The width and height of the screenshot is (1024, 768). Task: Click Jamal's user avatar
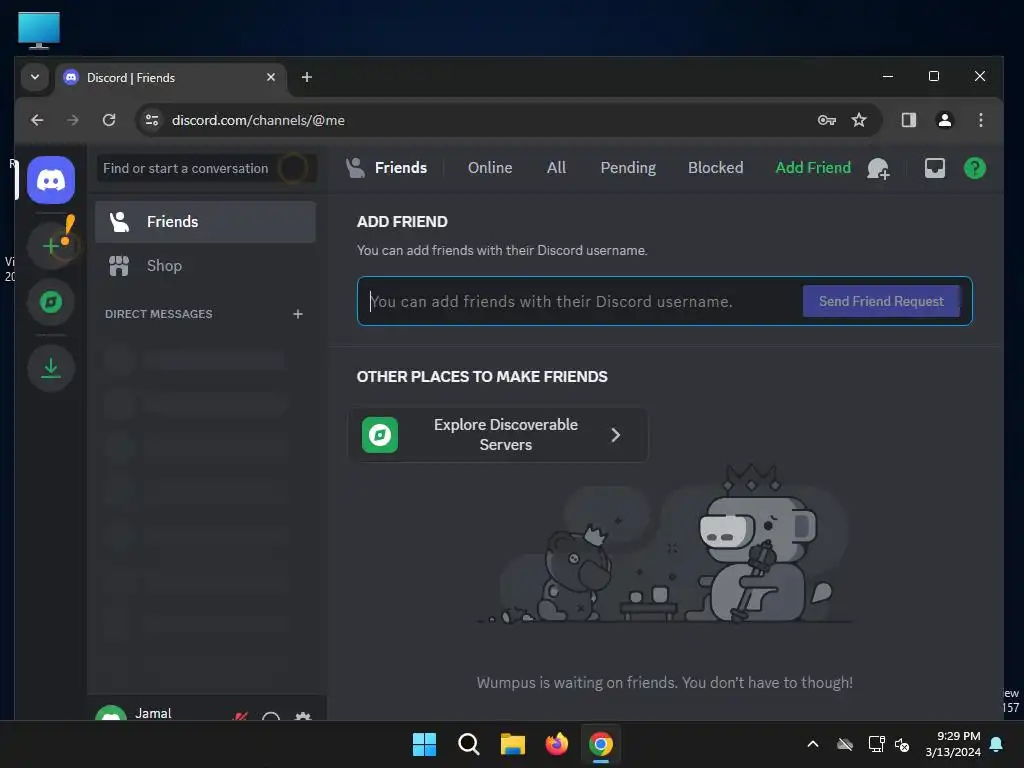[111, 714]
